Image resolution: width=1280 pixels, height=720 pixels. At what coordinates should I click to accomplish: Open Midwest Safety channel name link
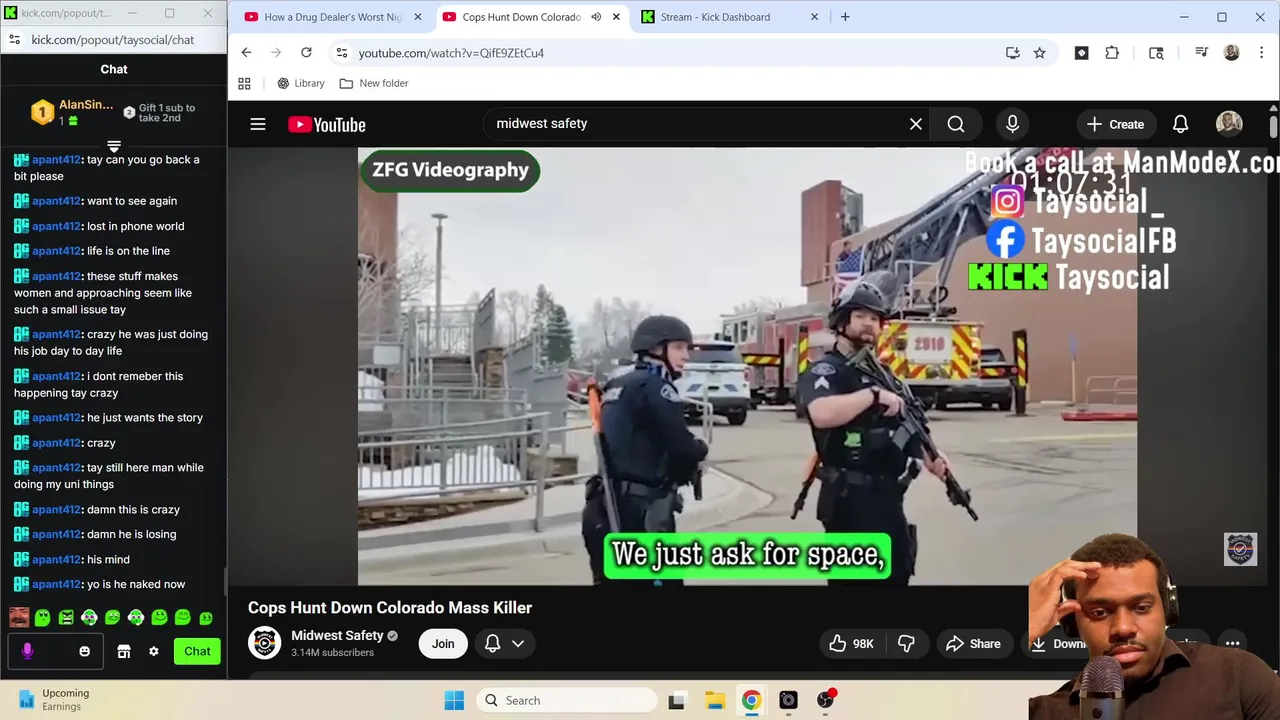337,636
